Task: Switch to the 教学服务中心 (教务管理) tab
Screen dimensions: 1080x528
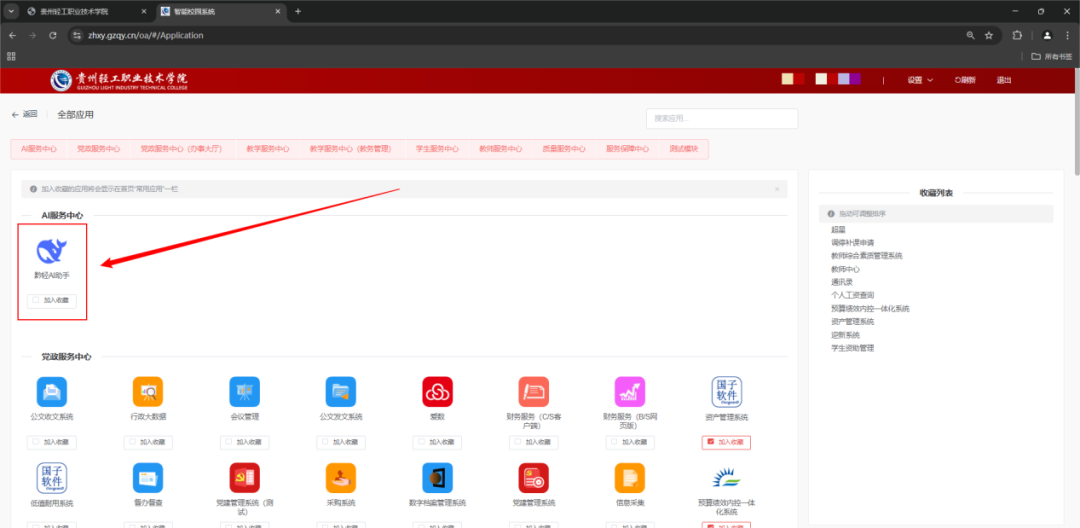Action: tap(351, 149)
